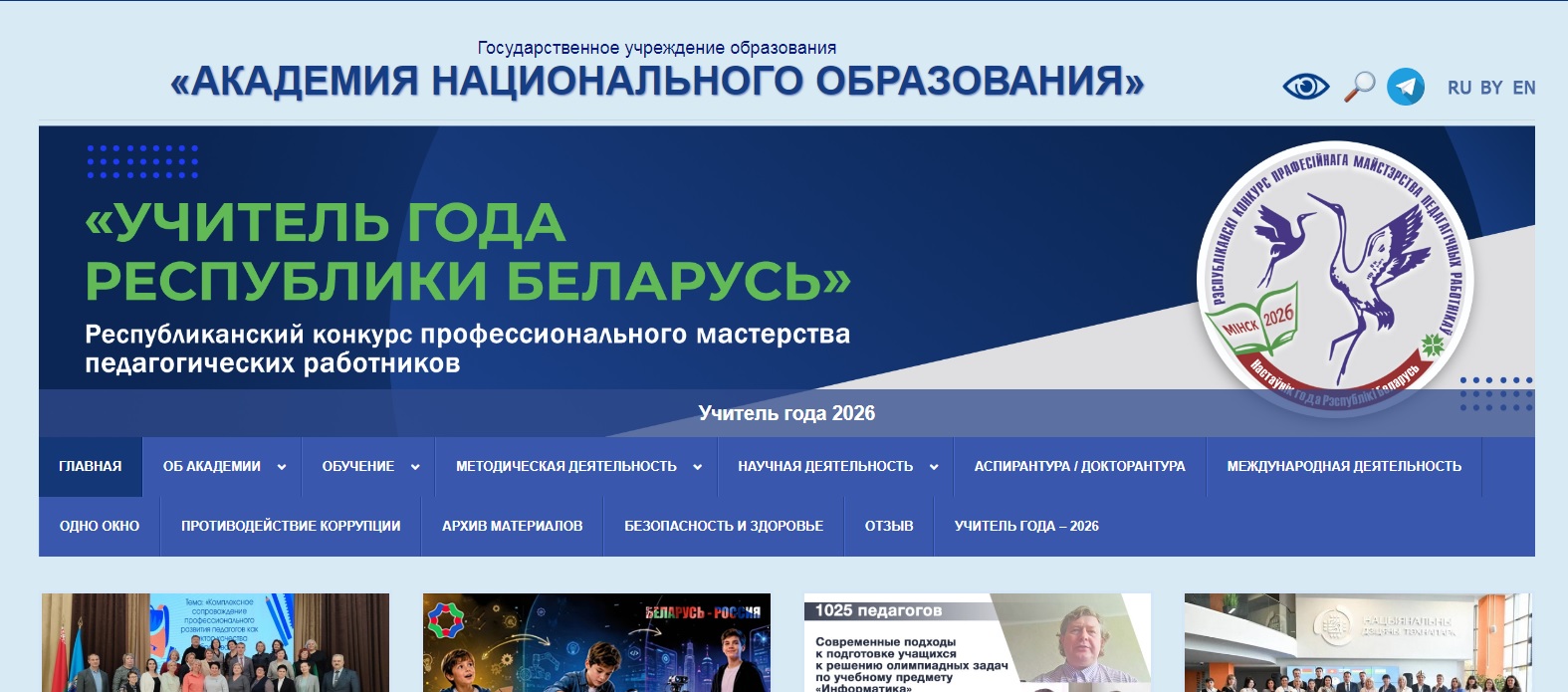
Task: Click the «Академия национального образования» site title
Action: tap(657, 82)
